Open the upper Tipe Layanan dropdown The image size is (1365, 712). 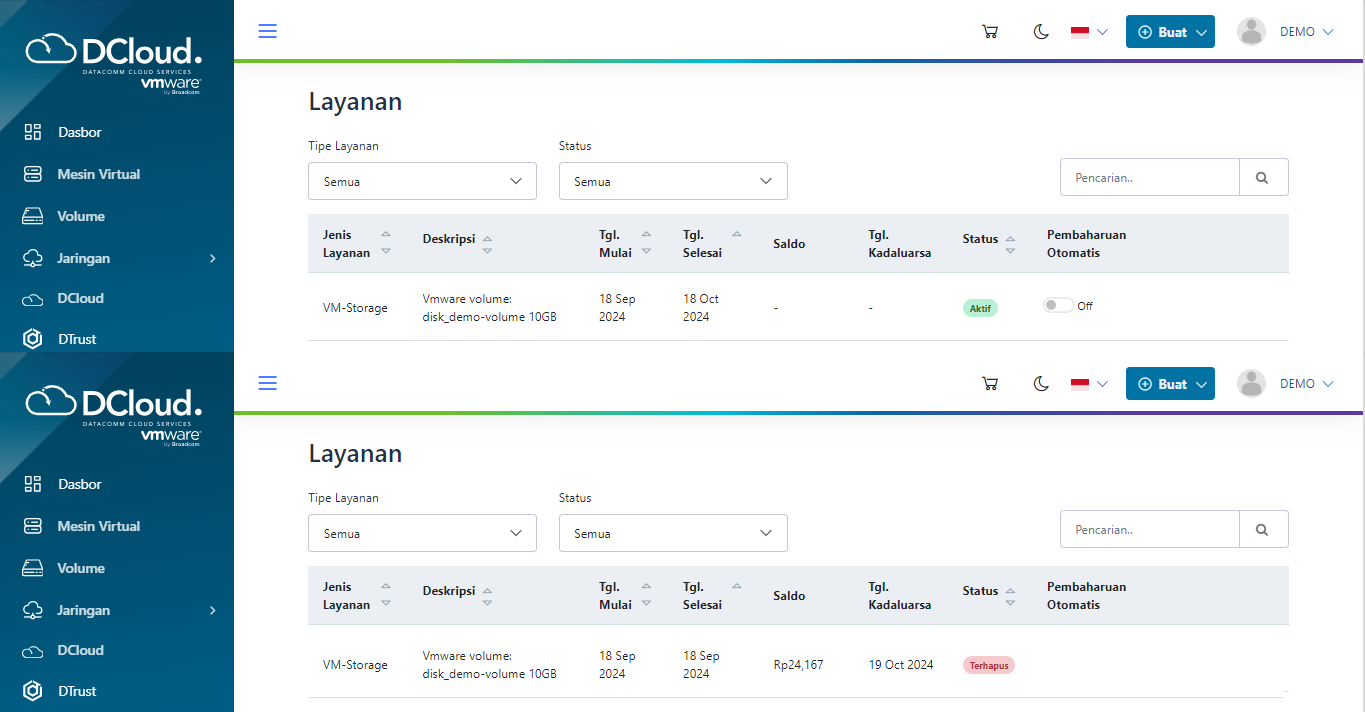coord(422,181)
